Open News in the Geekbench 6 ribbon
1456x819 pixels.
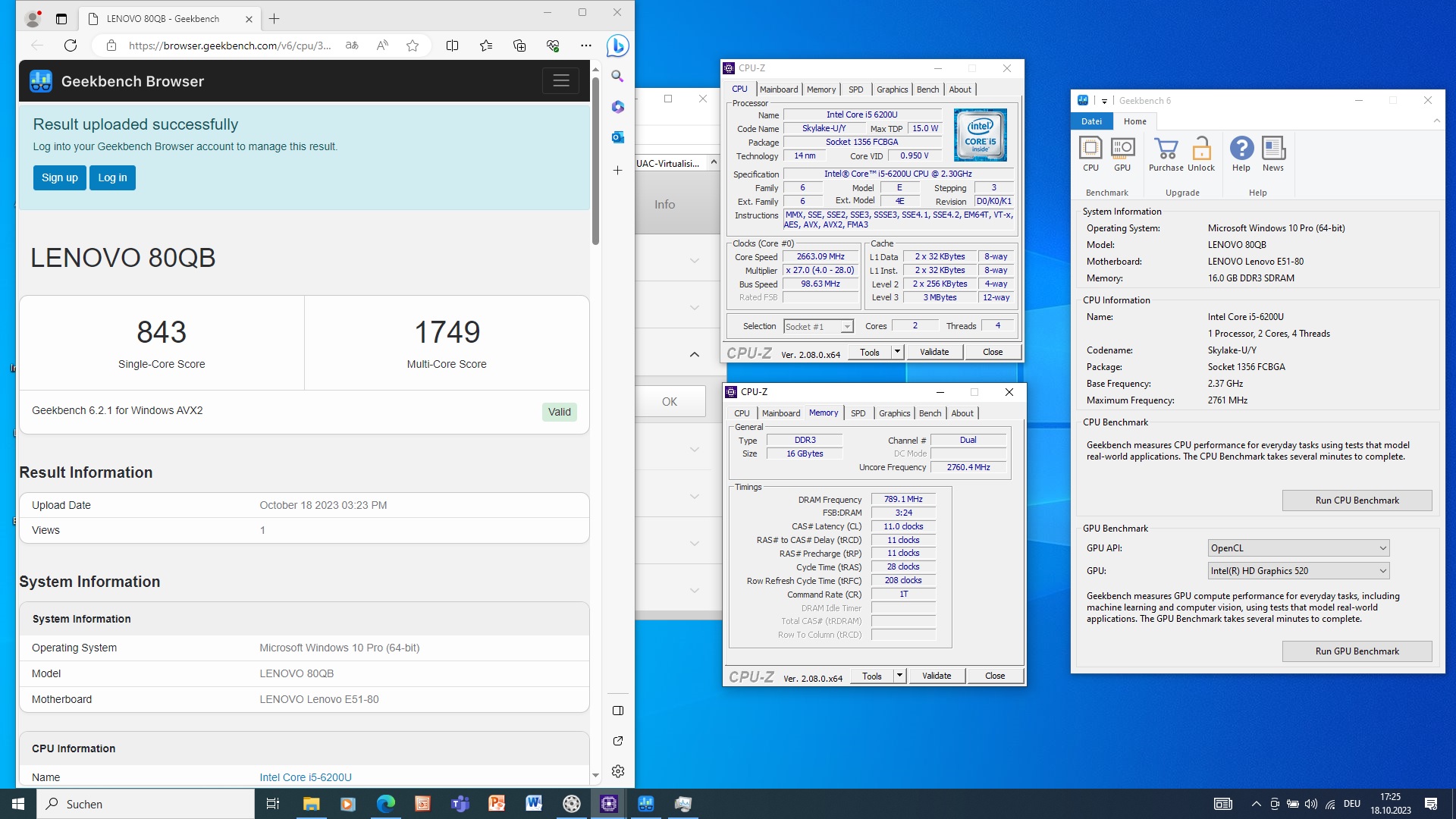point(1273,154)
